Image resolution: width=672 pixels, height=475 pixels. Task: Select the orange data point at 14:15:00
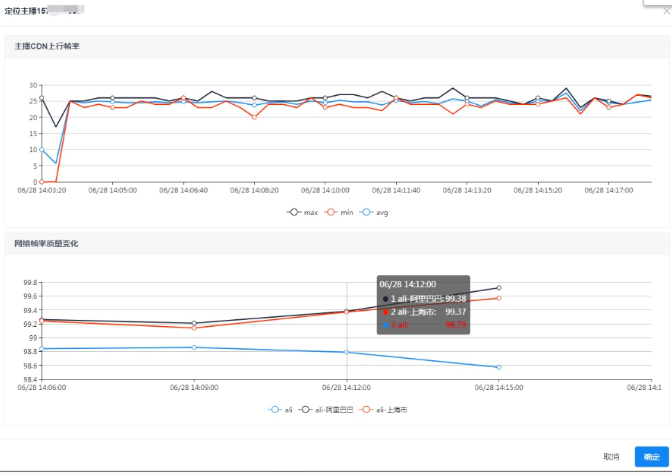[x=499, y=298]
